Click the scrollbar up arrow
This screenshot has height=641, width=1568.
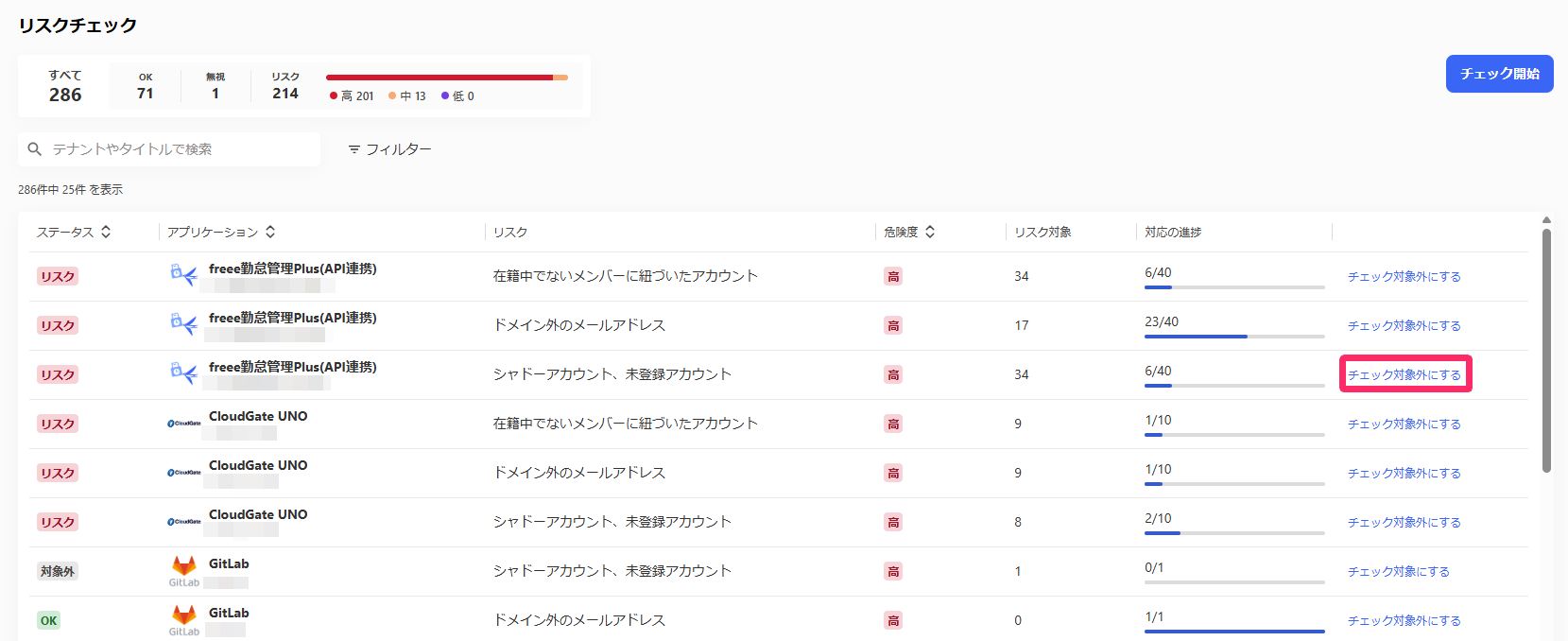(1546, 220)
